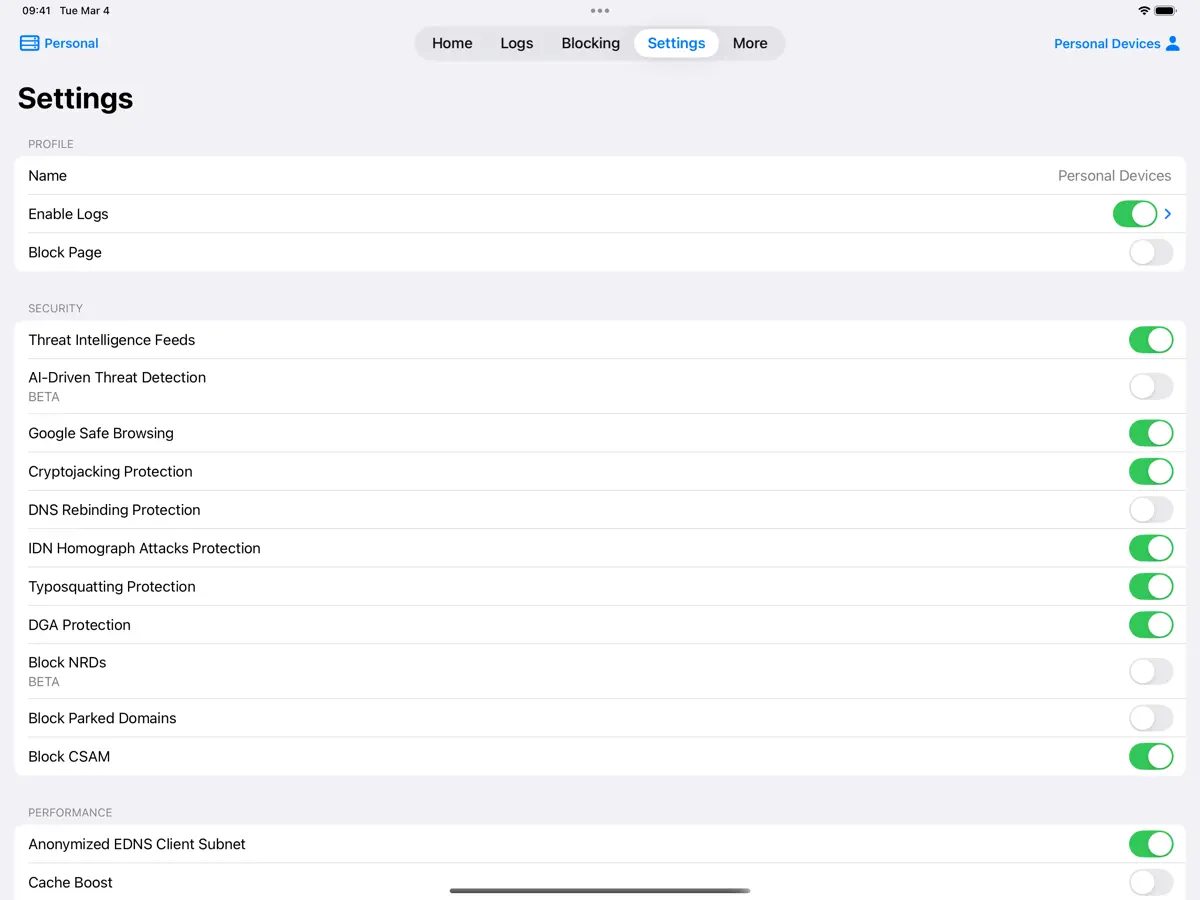Tap the Personal Devices user icon
Viewport: 1200px width, 900px height.
tap(1173, 43)
